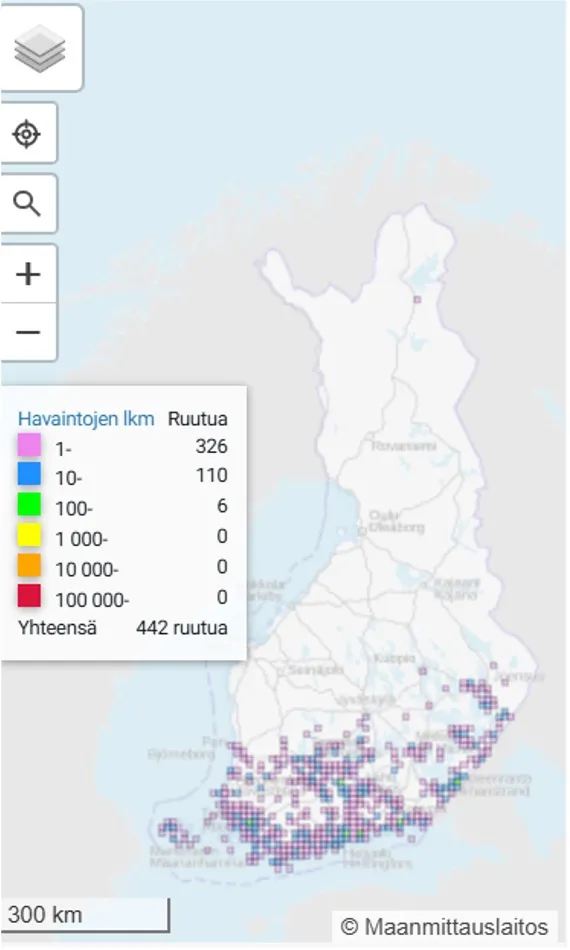Image resolution: width=570 pixels, height=950 pixels.
Task: Click the lone pink square in Lapland
Action: [x=417, y=299]
